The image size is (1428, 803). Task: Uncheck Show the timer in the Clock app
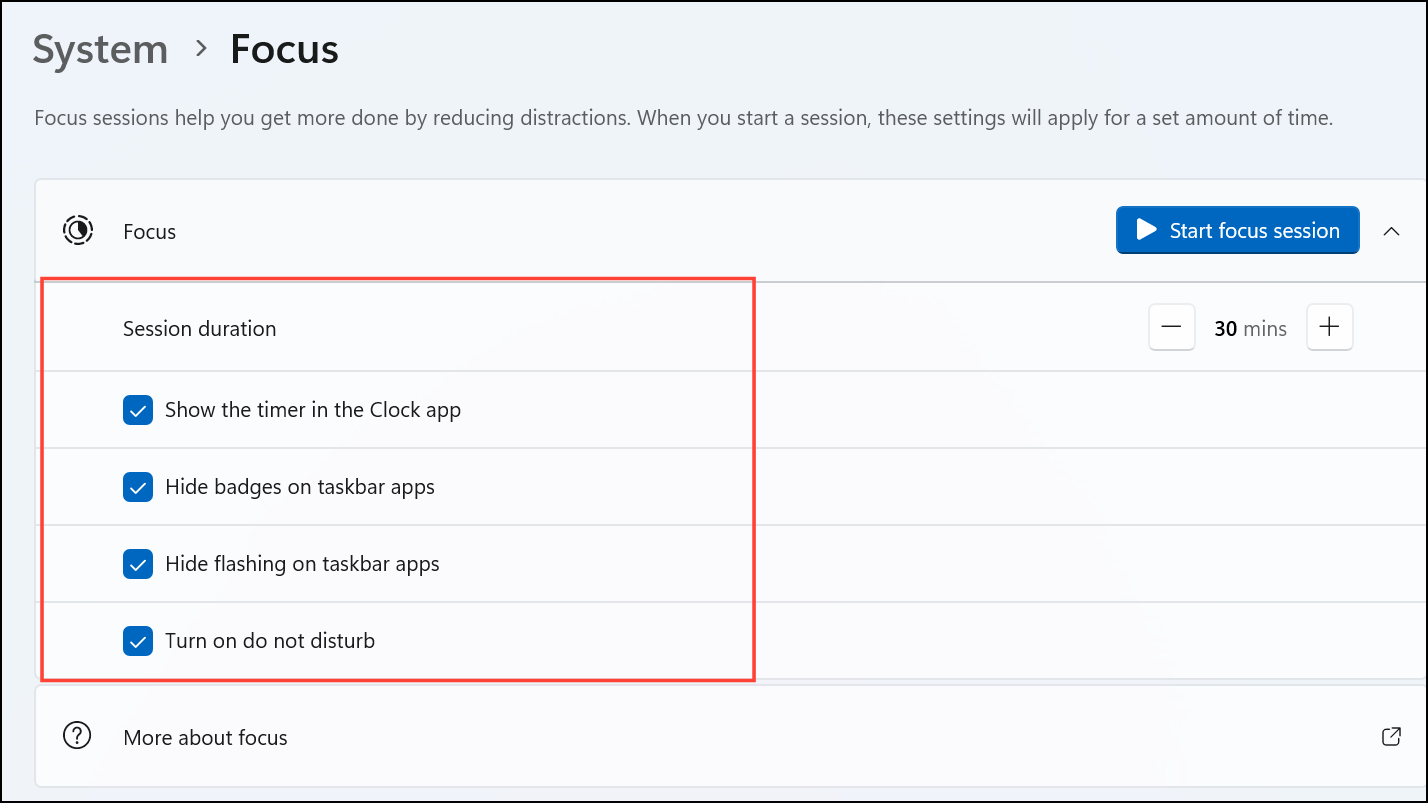138,410
